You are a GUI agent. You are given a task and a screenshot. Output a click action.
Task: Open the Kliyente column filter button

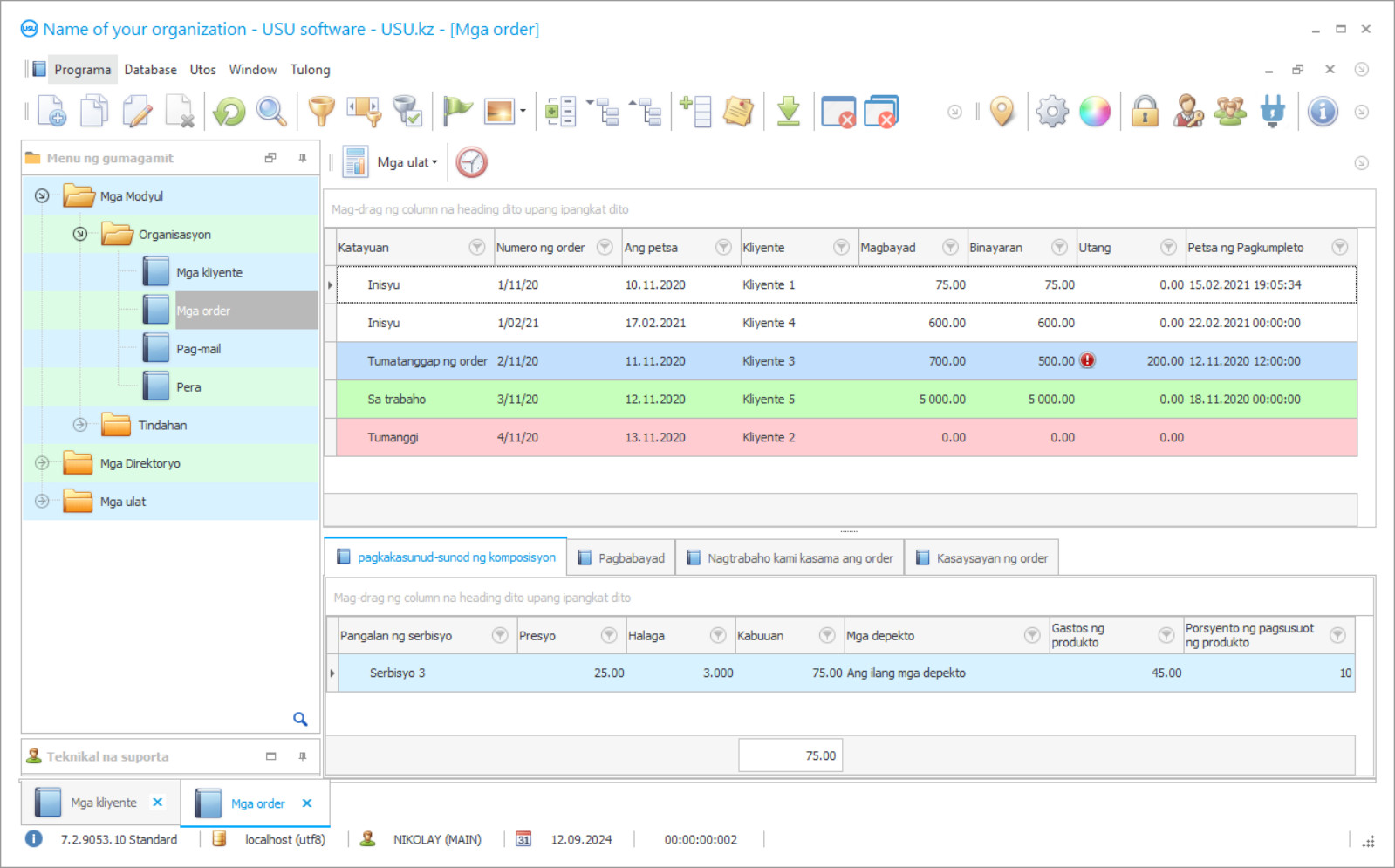click(841, 247)
